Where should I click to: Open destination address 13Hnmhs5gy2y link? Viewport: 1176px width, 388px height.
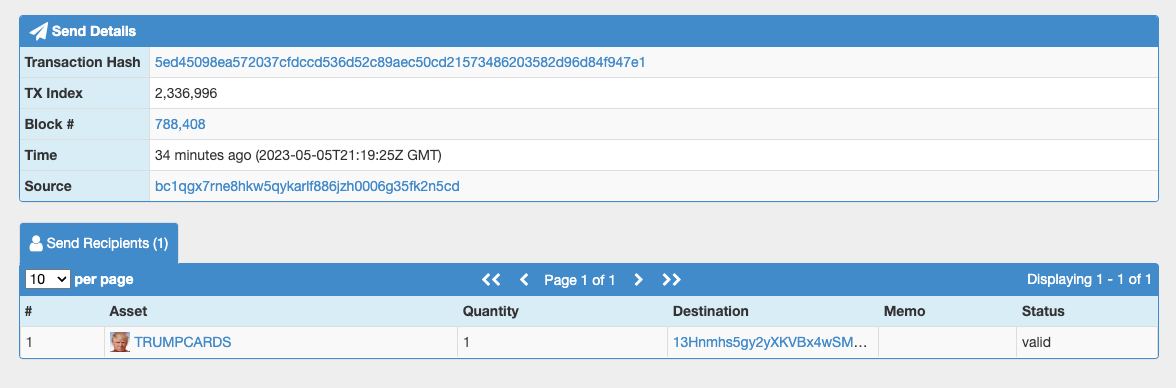point(770,342)
